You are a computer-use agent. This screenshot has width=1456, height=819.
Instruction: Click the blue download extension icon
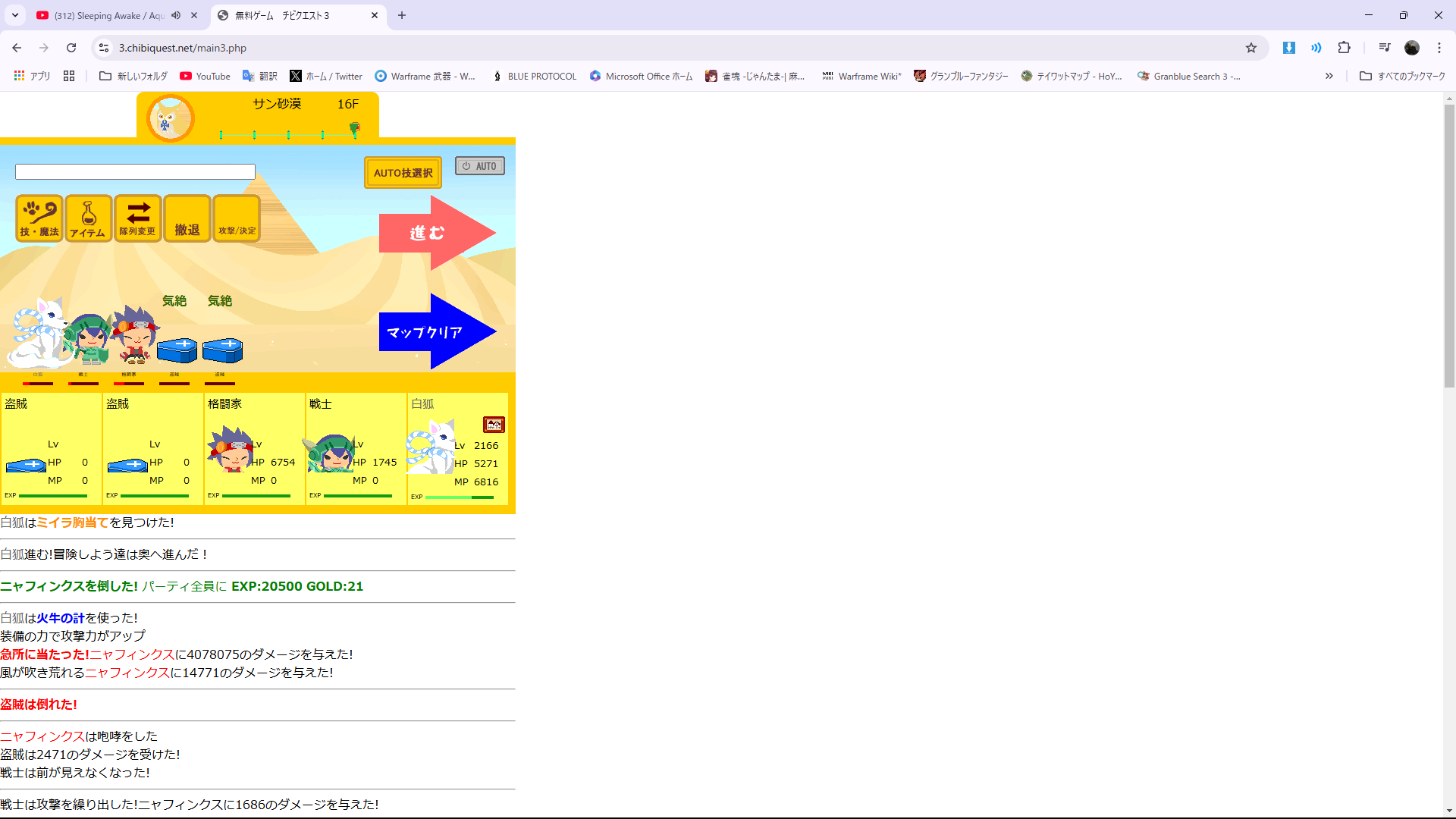[1288, 48]
